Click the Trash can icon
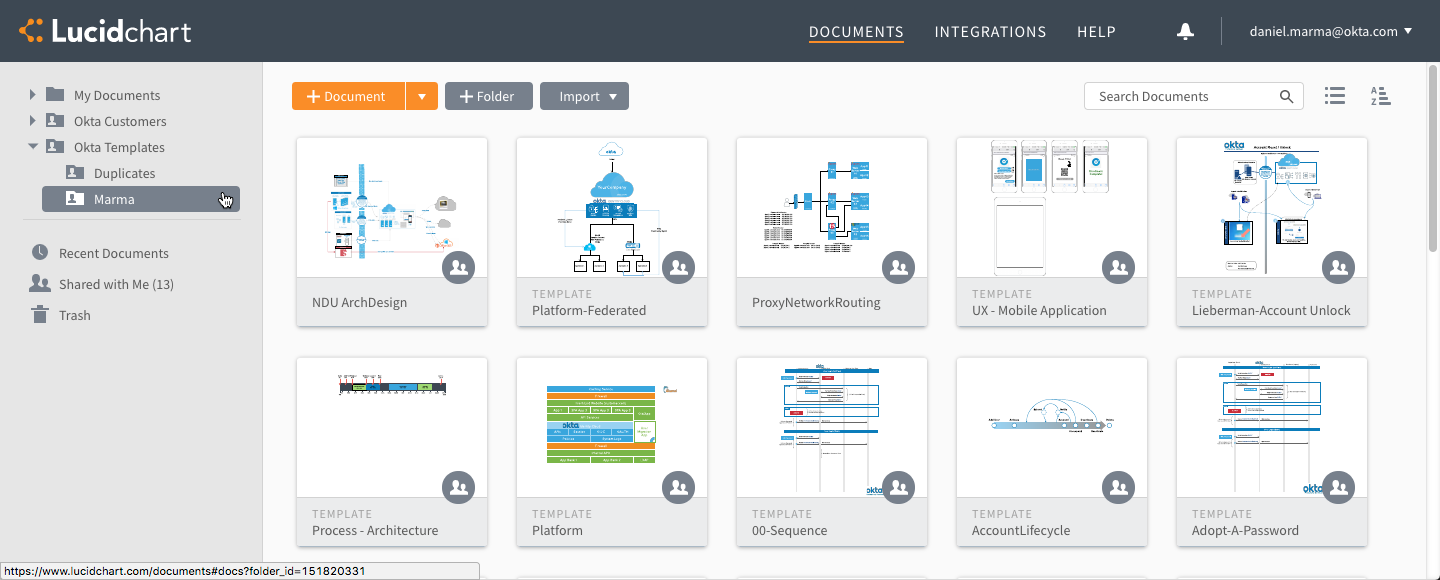The image size is (1440, 580). pyautogui.click(x=40, y=314)
